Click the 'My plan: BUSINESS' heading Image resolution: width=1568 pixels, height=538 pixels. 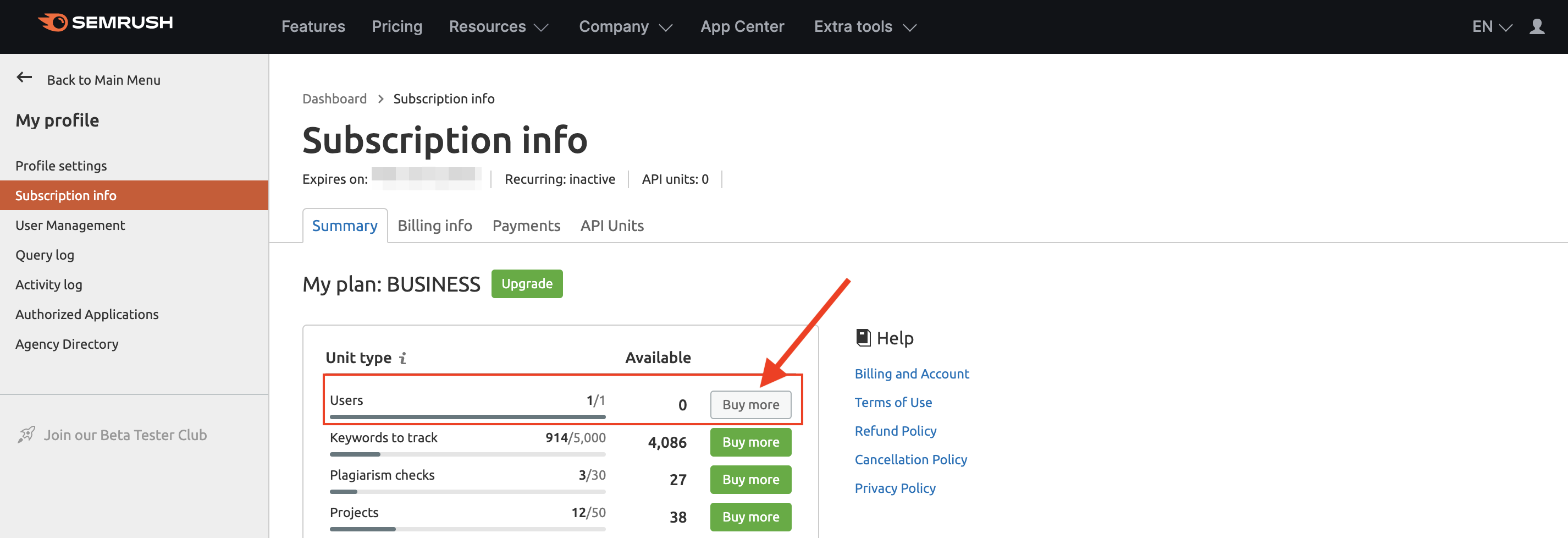tap(391, 284)
